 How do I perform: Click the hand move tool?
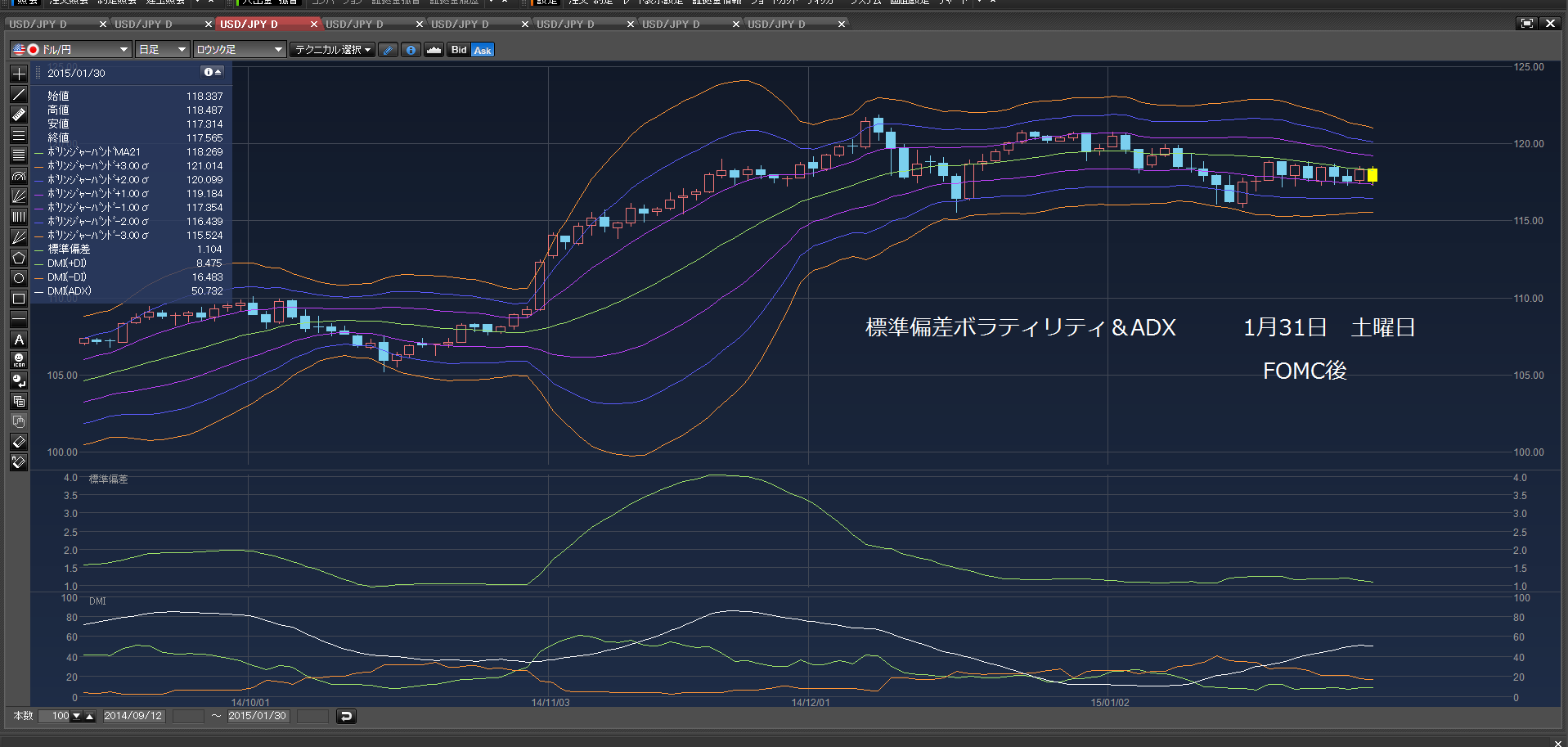[x=19, y=421]
